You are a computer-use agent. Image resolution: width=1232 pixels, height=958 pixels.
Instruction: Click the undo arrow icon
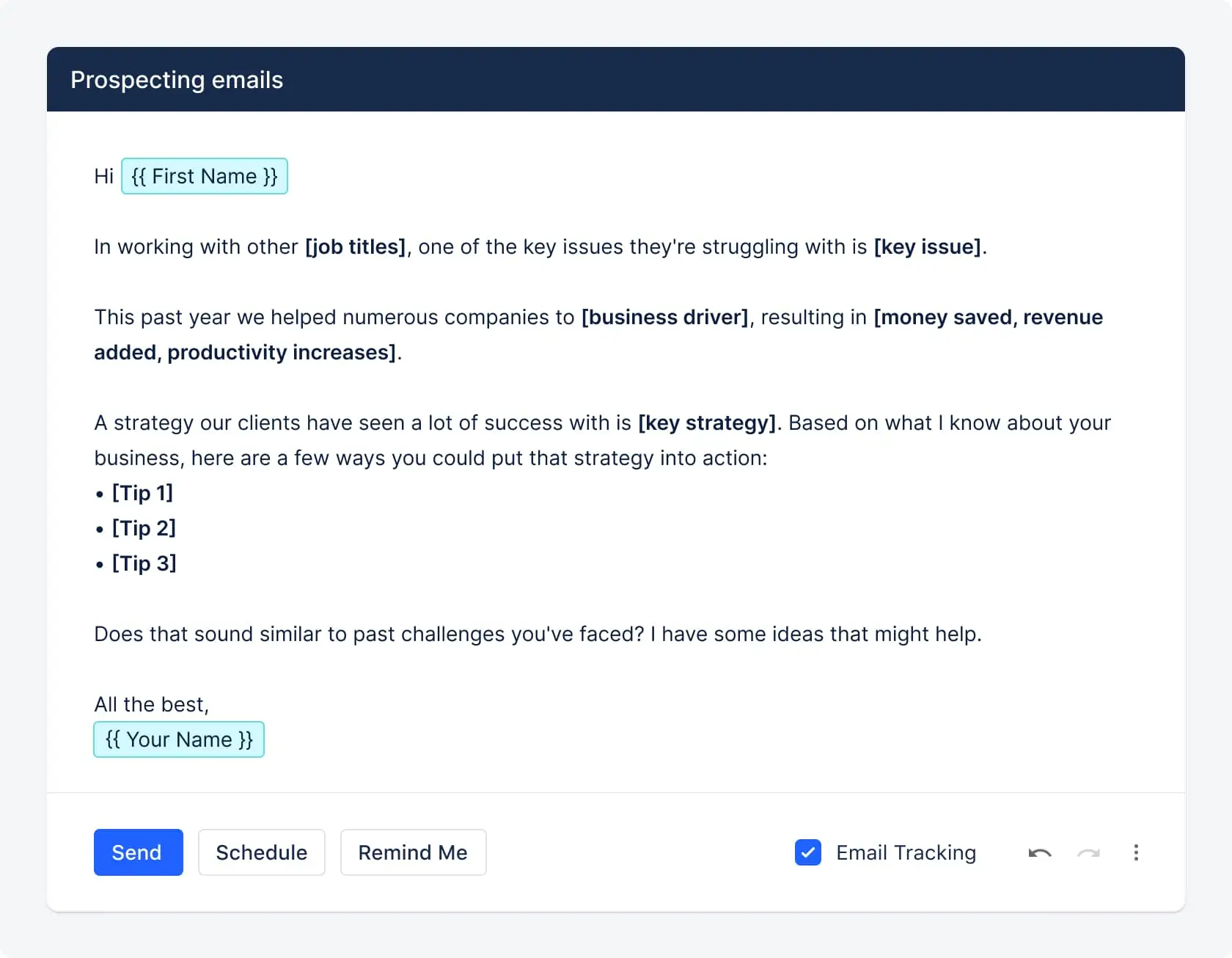(x=1040, y=852)
